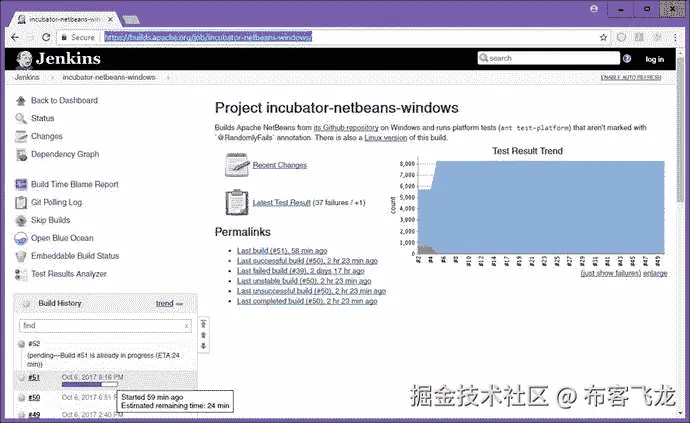Open Skip Builds sidebar item
Viewport: 690px width, 423px height.
click(x=51, y=220)
